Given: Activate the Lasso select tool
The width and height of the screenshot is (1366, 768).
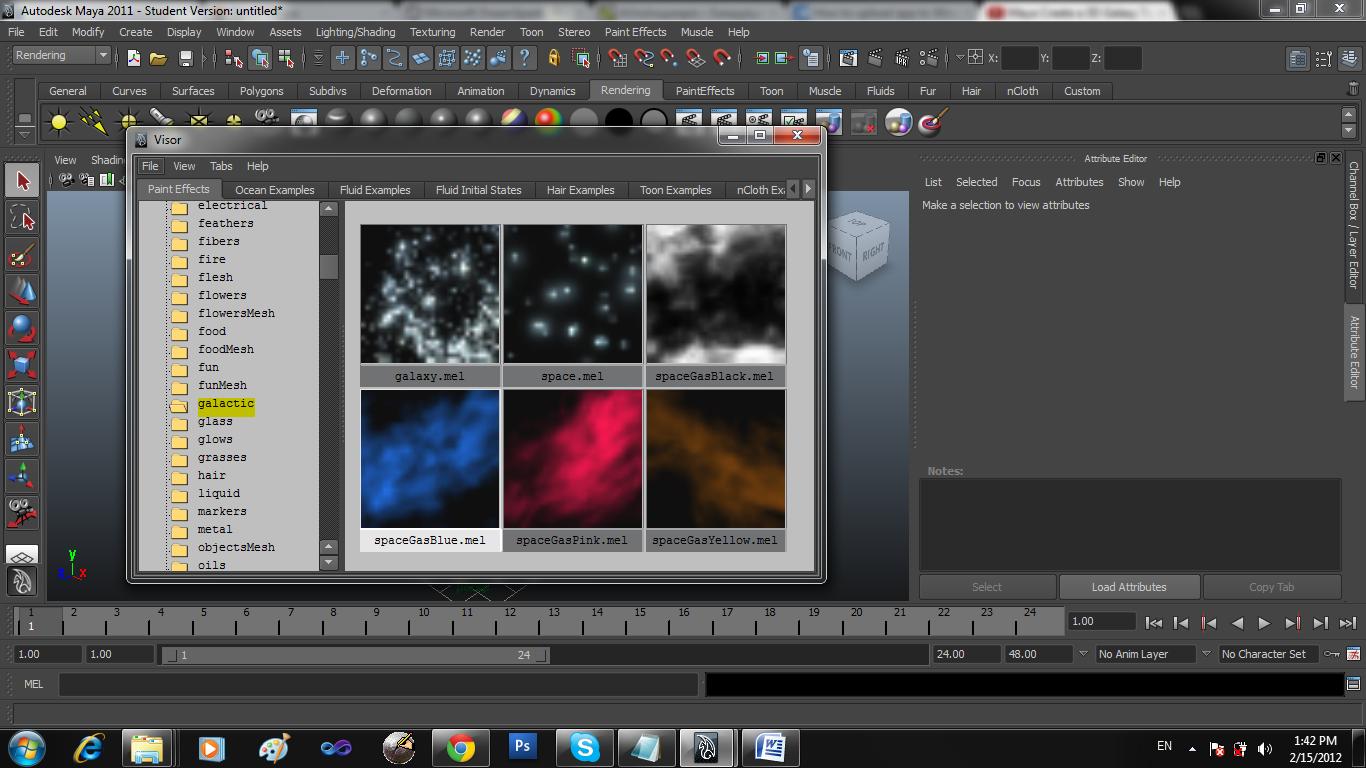Looking at the screenshot, I should pos(22,217).
